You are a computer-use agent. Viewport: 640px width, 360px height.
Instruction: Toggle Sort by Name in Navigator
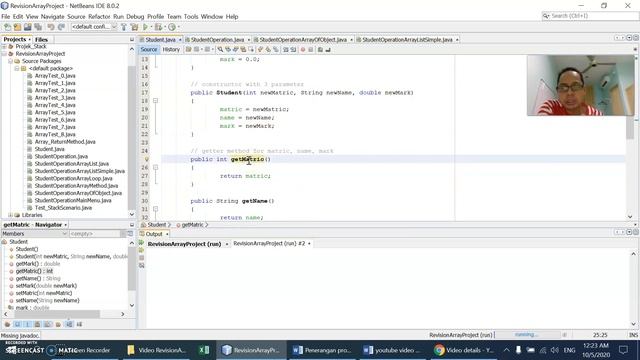tap(69, 324)
